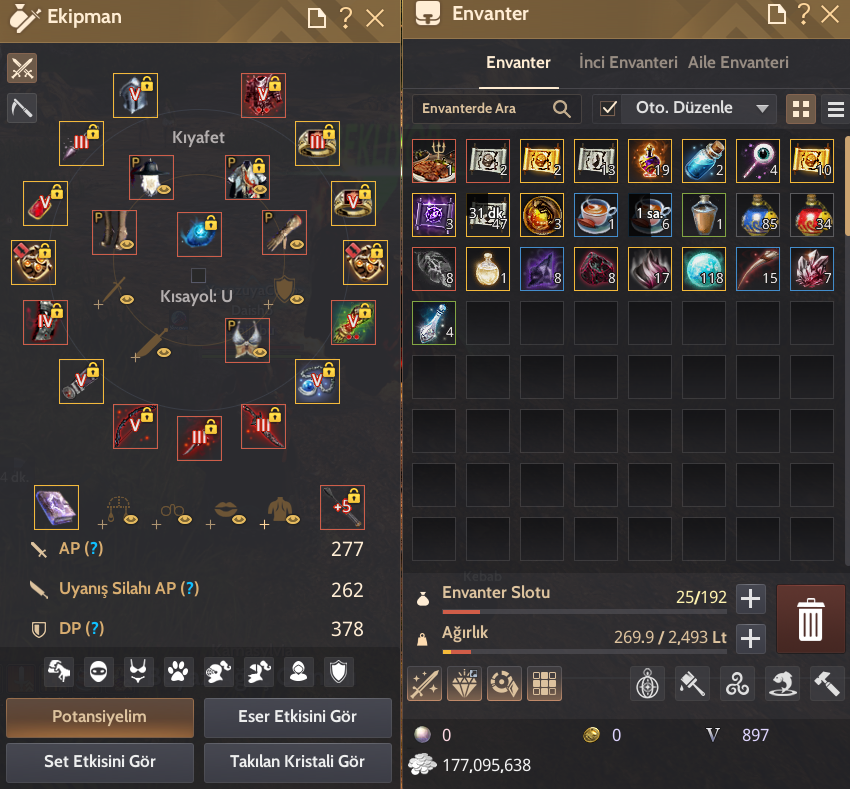
Task: Click the trash can delete icon
Action: coord(810,619)
